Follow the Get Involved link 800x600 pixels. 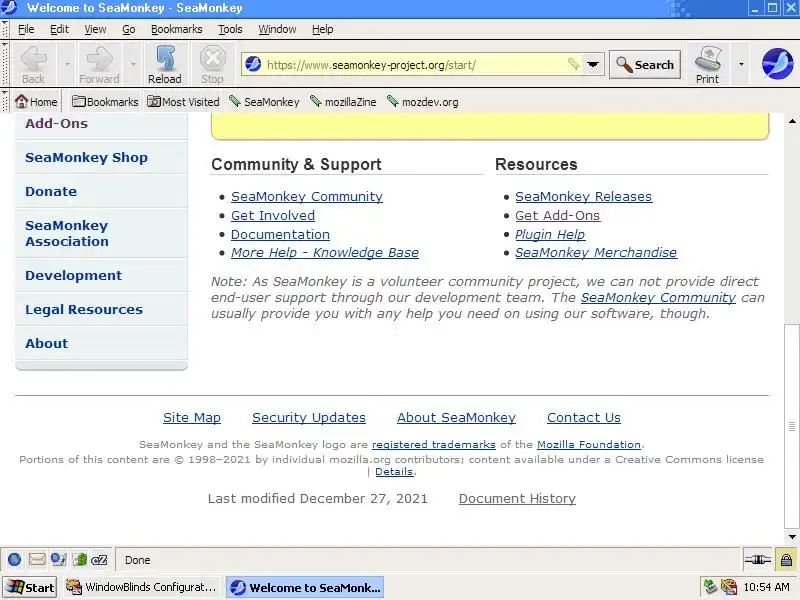(272, 215)
